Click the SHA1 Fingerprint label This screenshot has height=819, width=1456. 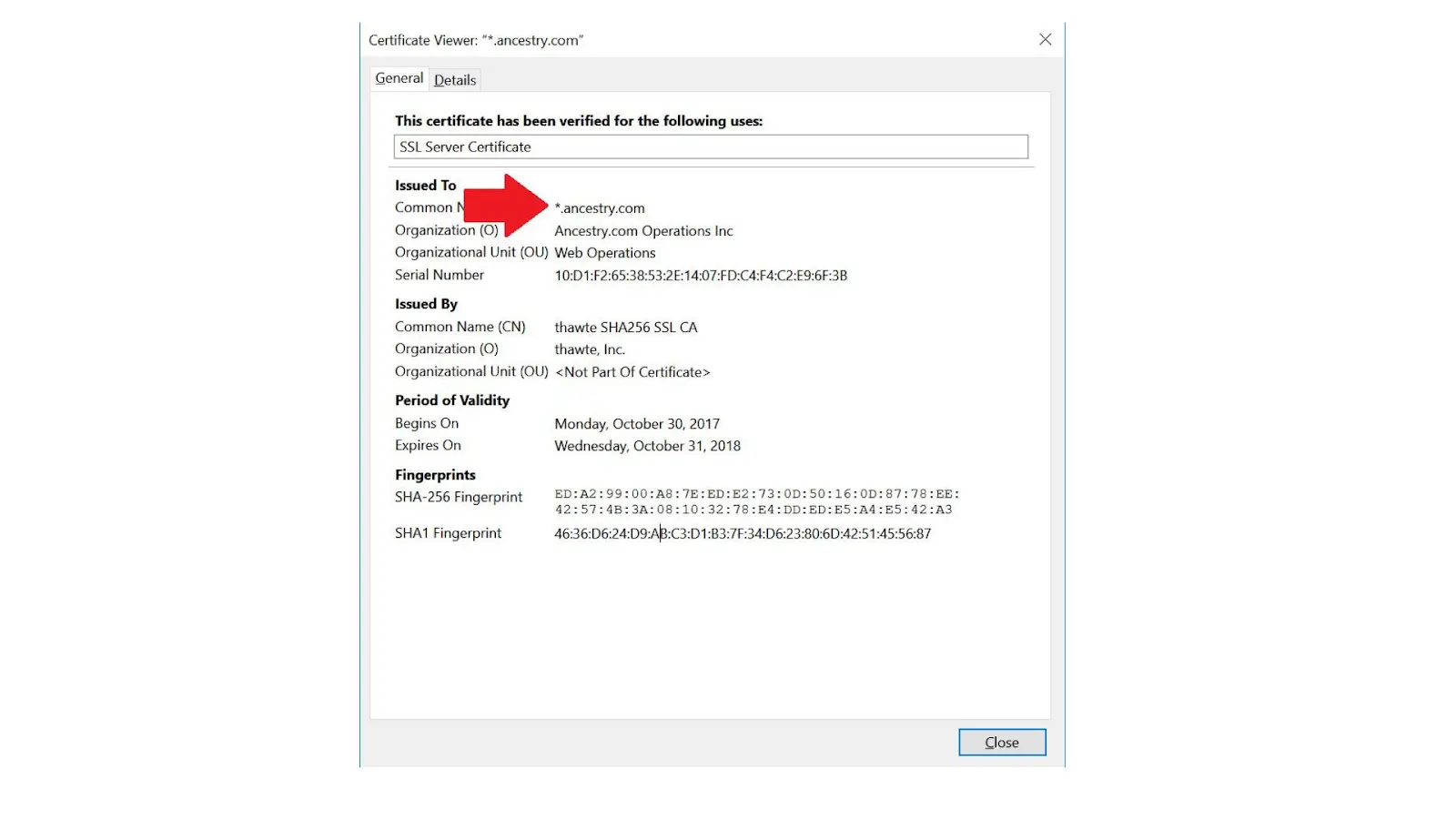pyautogui.click(x=448, y=533)
